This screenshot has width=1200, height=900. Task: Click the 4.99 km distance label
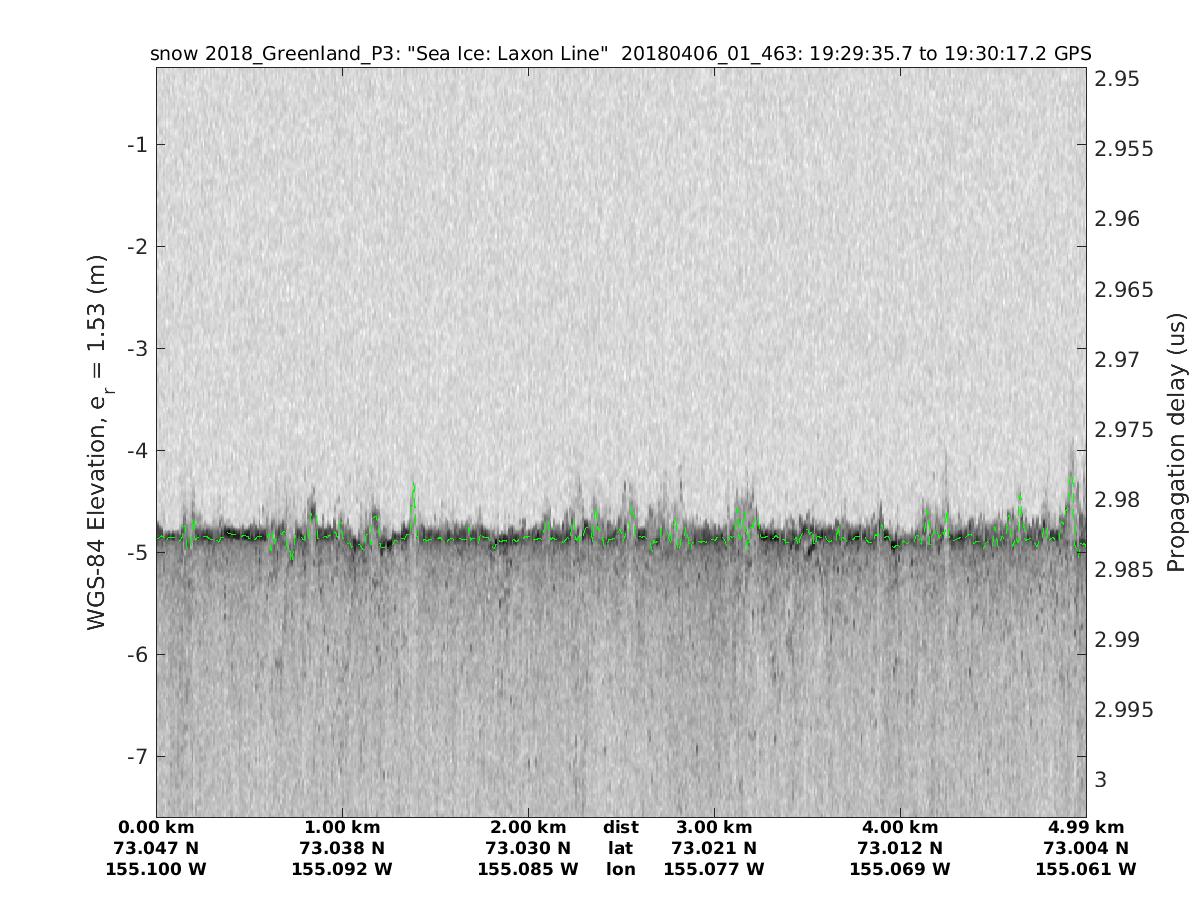pos(1086,827)
